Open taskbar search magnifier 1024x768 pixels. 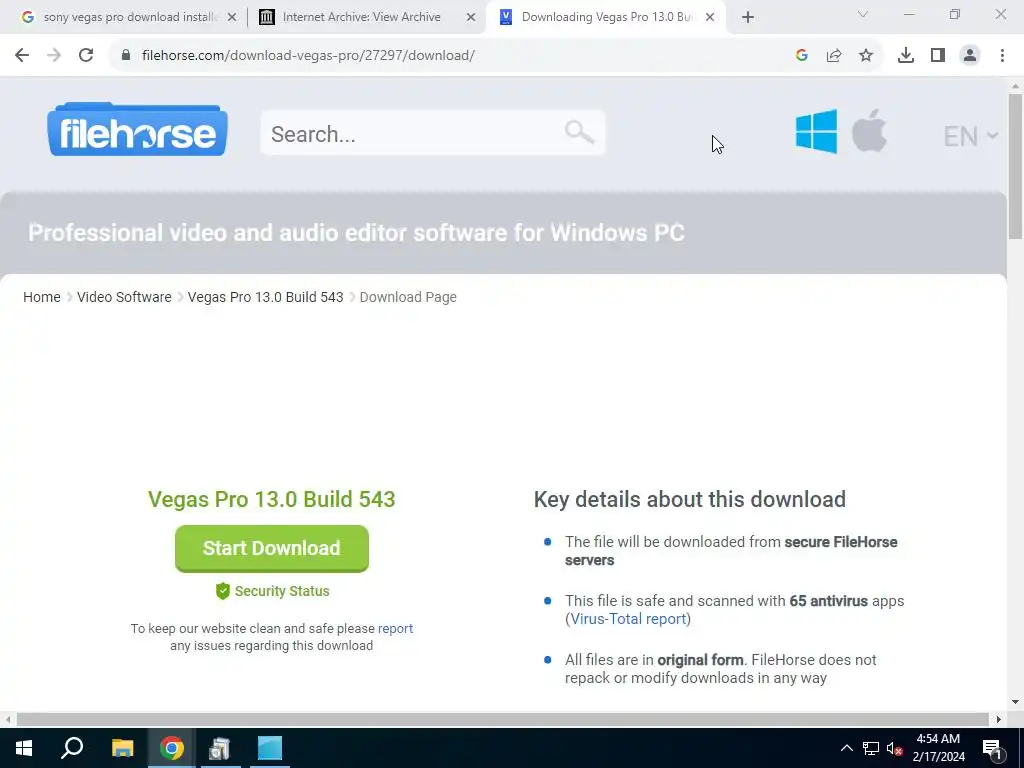point(72,748)
